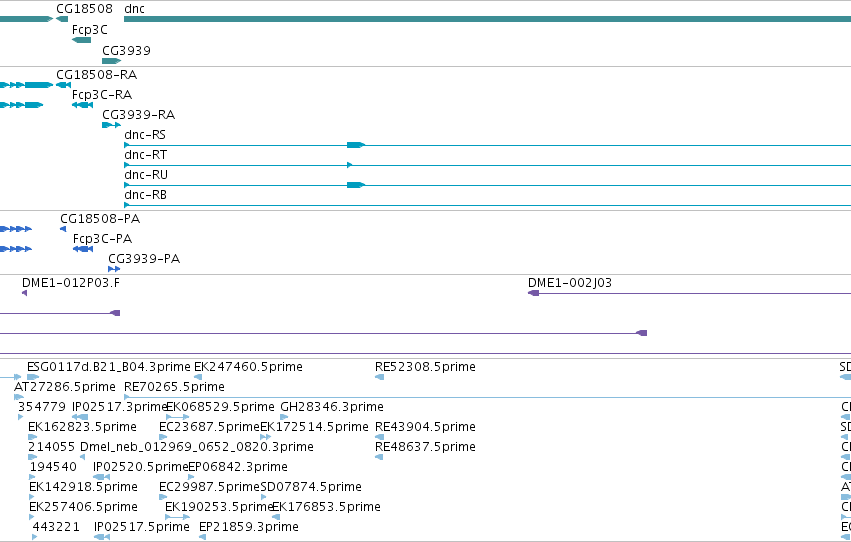Select the RE70265.5prime EST label
This screenshot has width=851, height=542.
[x=174, y=387]
